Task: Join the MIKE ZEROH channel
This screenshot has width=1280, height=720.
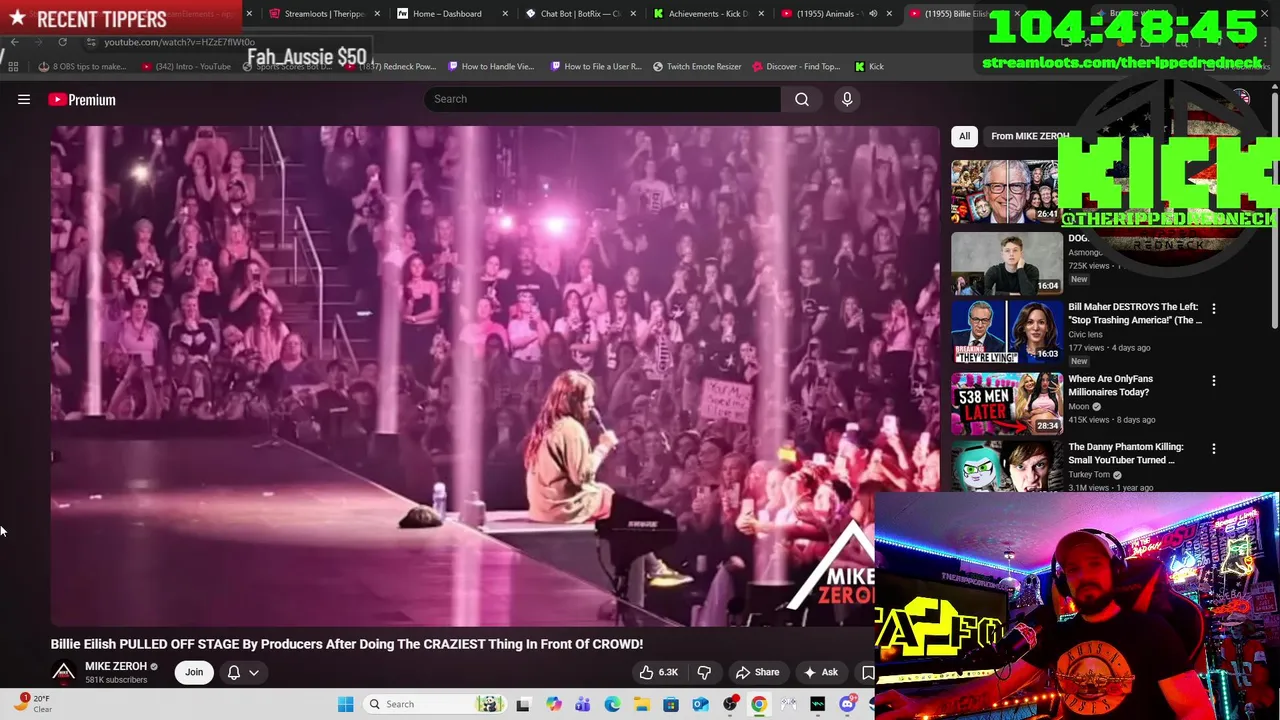Action: pyautogui.click(x=194, y=672)
